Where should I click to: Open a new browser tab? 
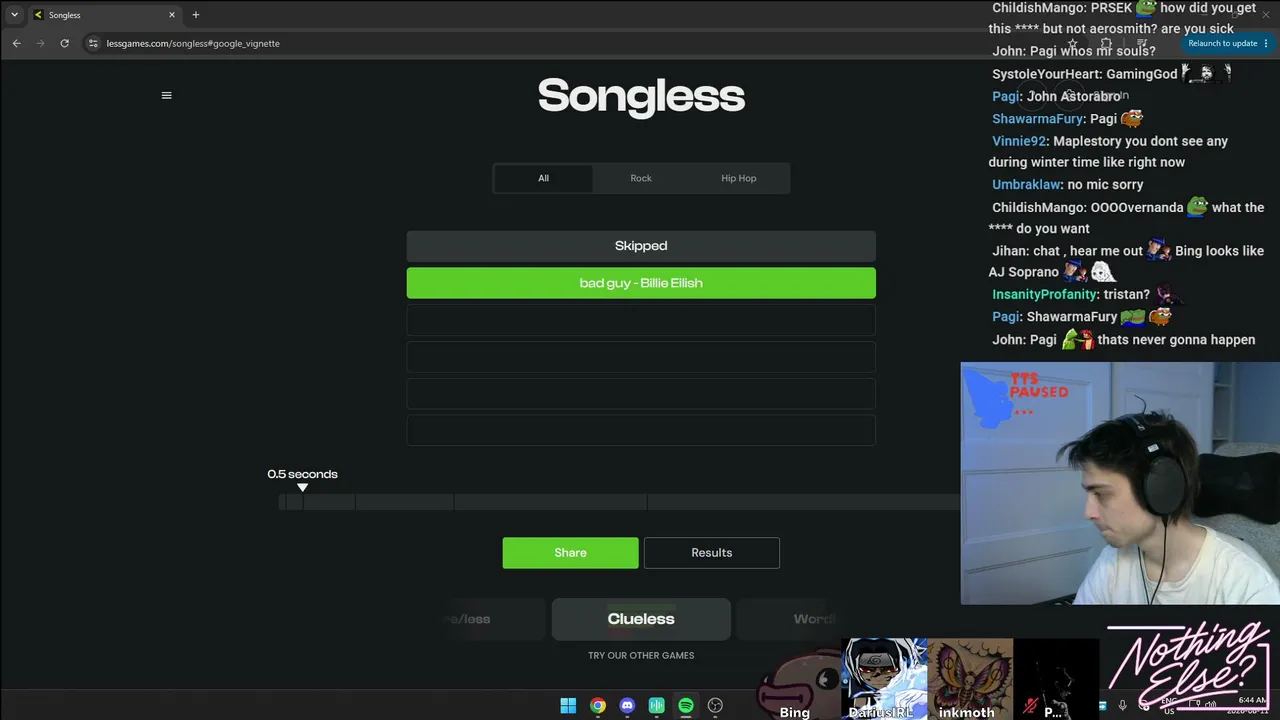[196, 15]
